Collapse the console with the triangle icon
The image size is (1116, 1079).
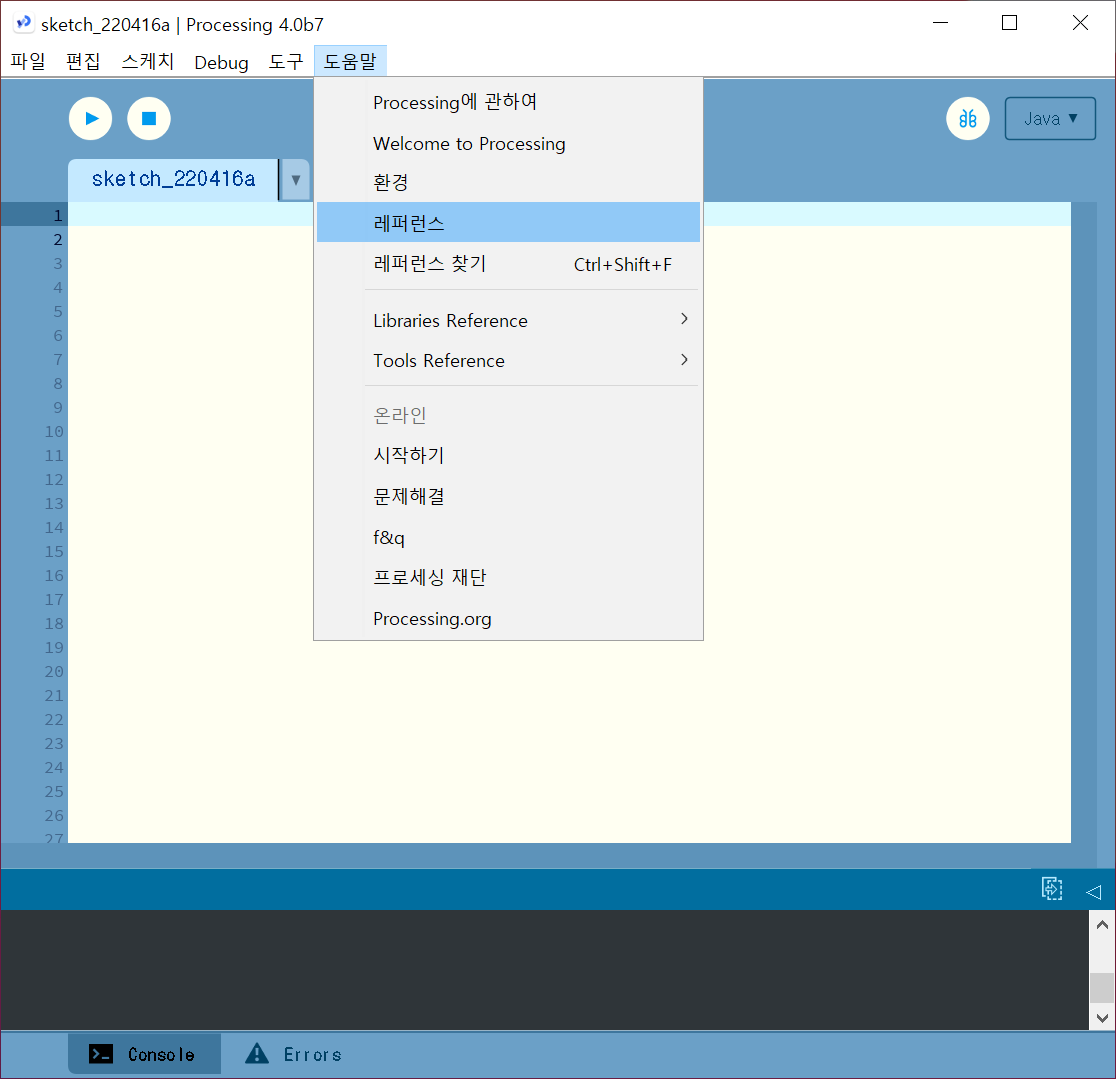tap(1094, 892)
